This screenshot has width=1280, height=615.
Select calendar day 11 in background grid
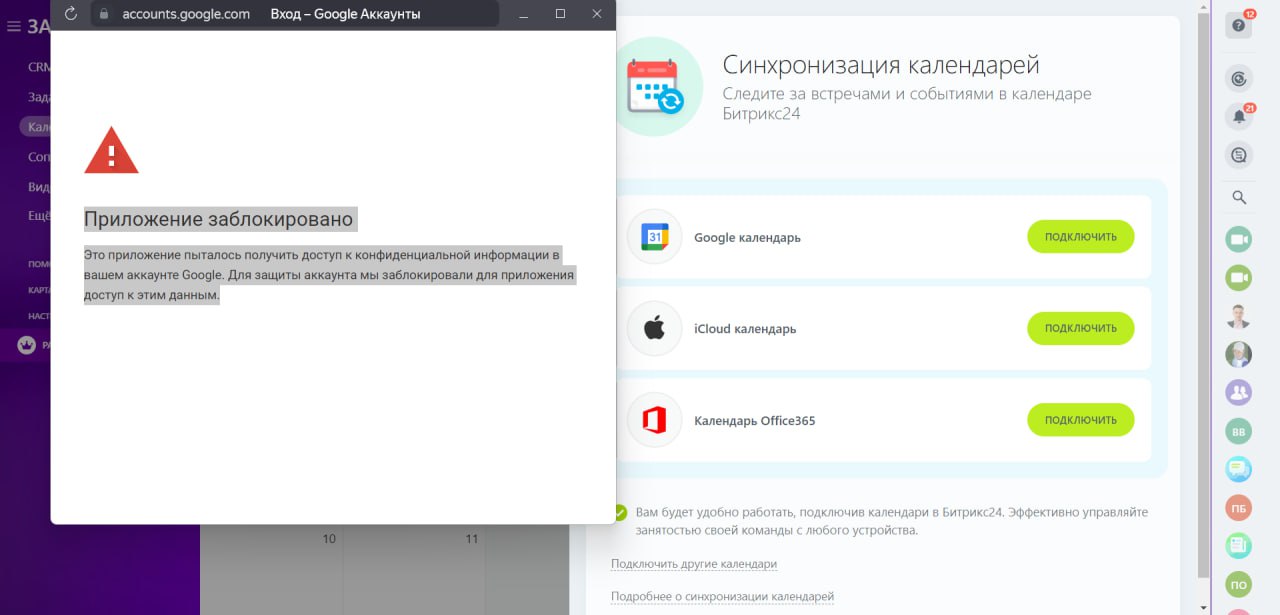pyautogui.click(x=472, y=539)
